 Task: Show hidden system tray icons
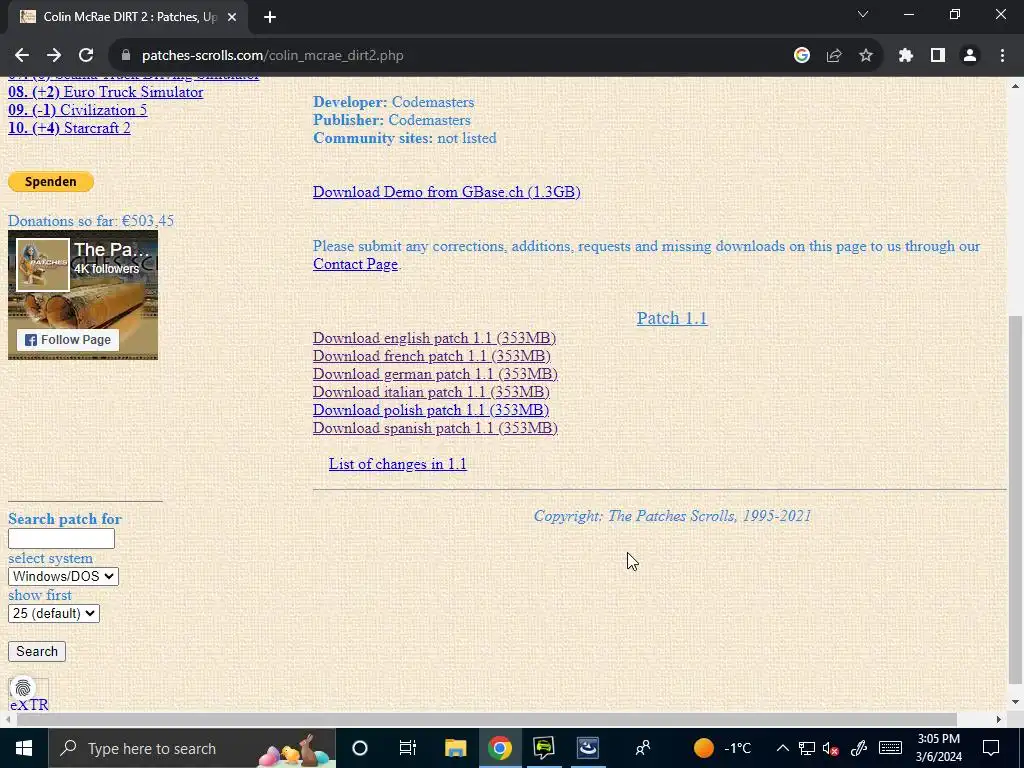pyautogui.click(x=782, y=748)
